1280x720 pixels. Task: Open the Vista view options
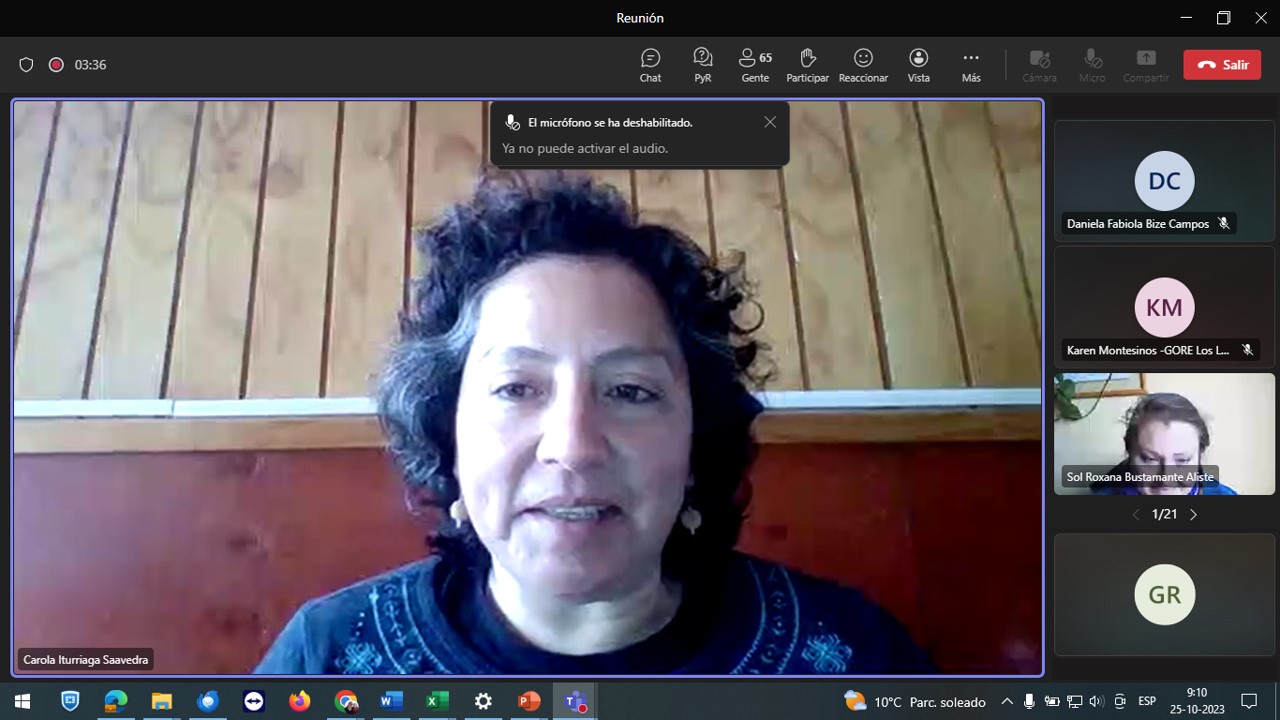tap(919, 65)
